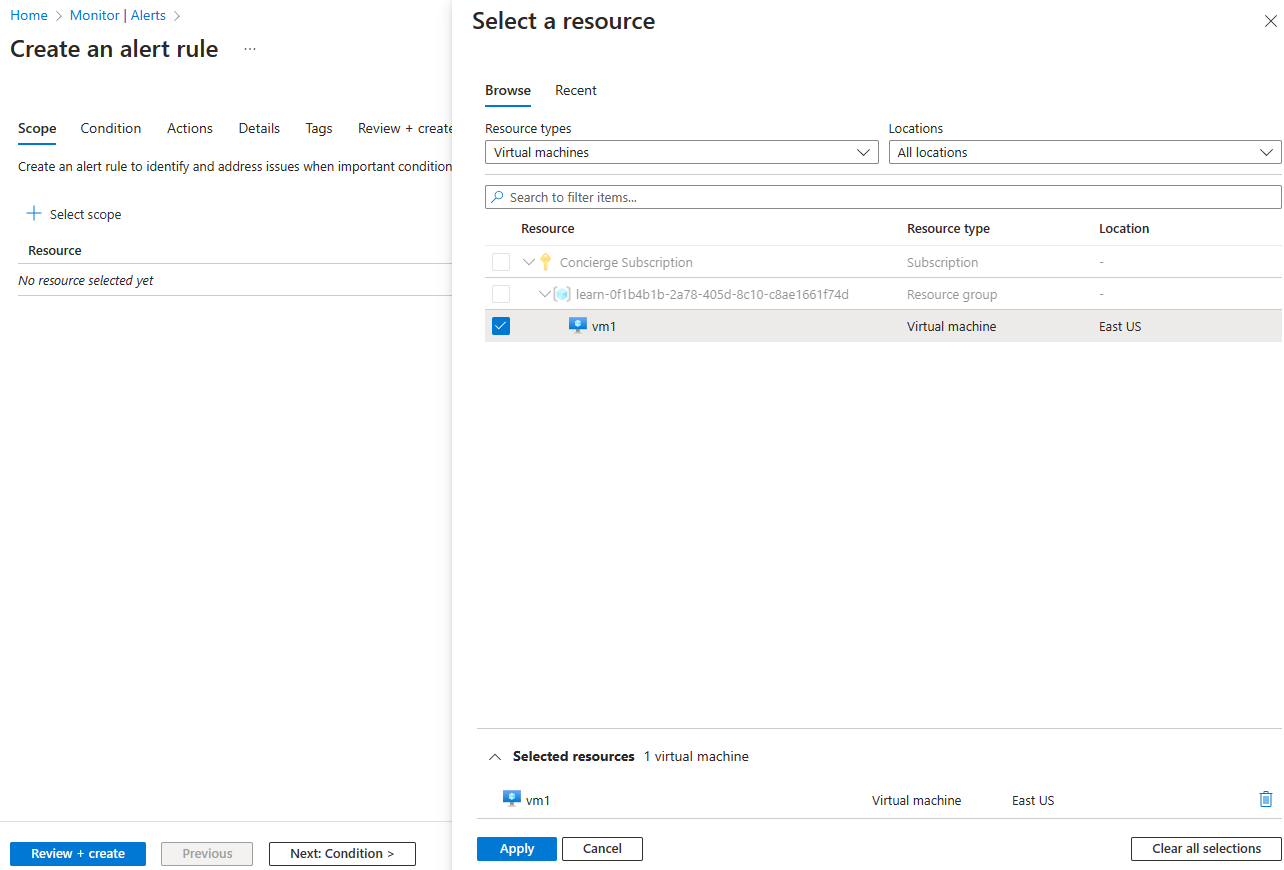The image size is (1284, 870).
Task: Open the Details tab
Action: tap(259, 128)
